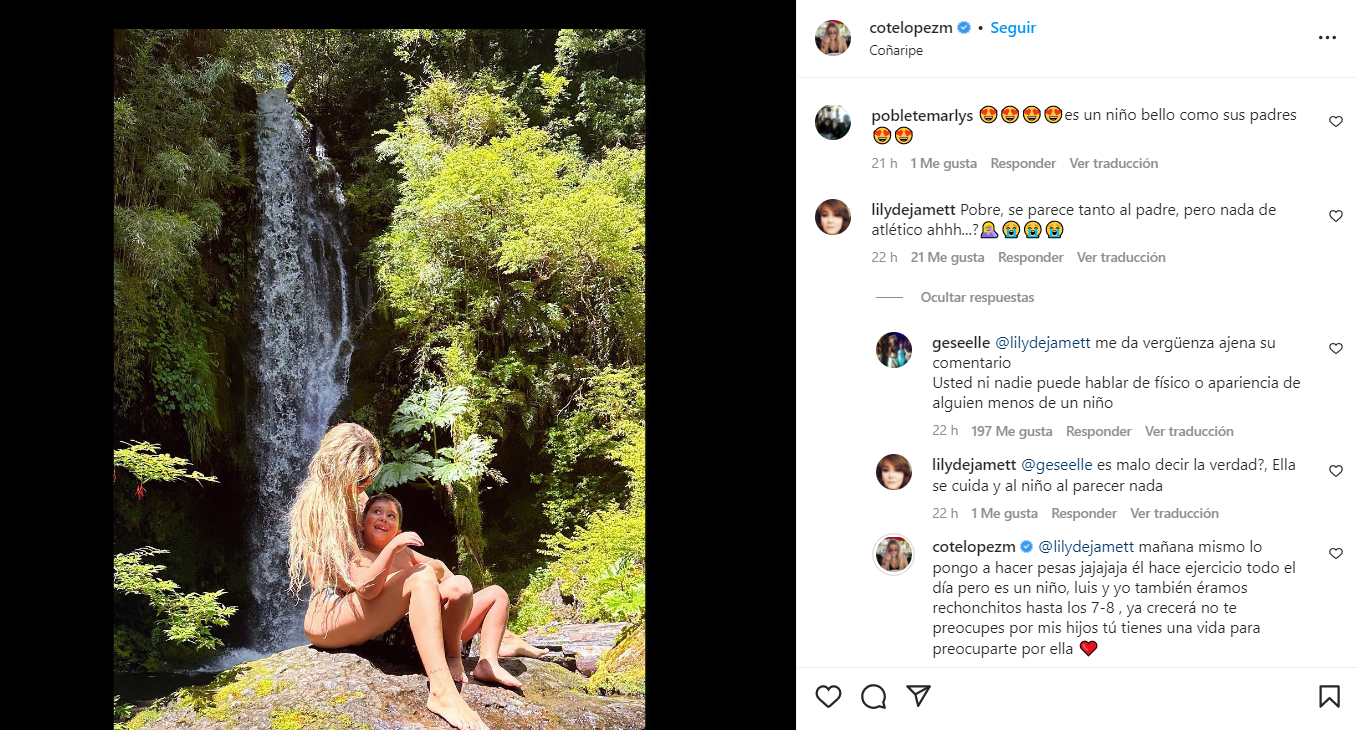Follow cotelopezm with the Seguir button
The image size is (1357, 730).
point(1013,28)
